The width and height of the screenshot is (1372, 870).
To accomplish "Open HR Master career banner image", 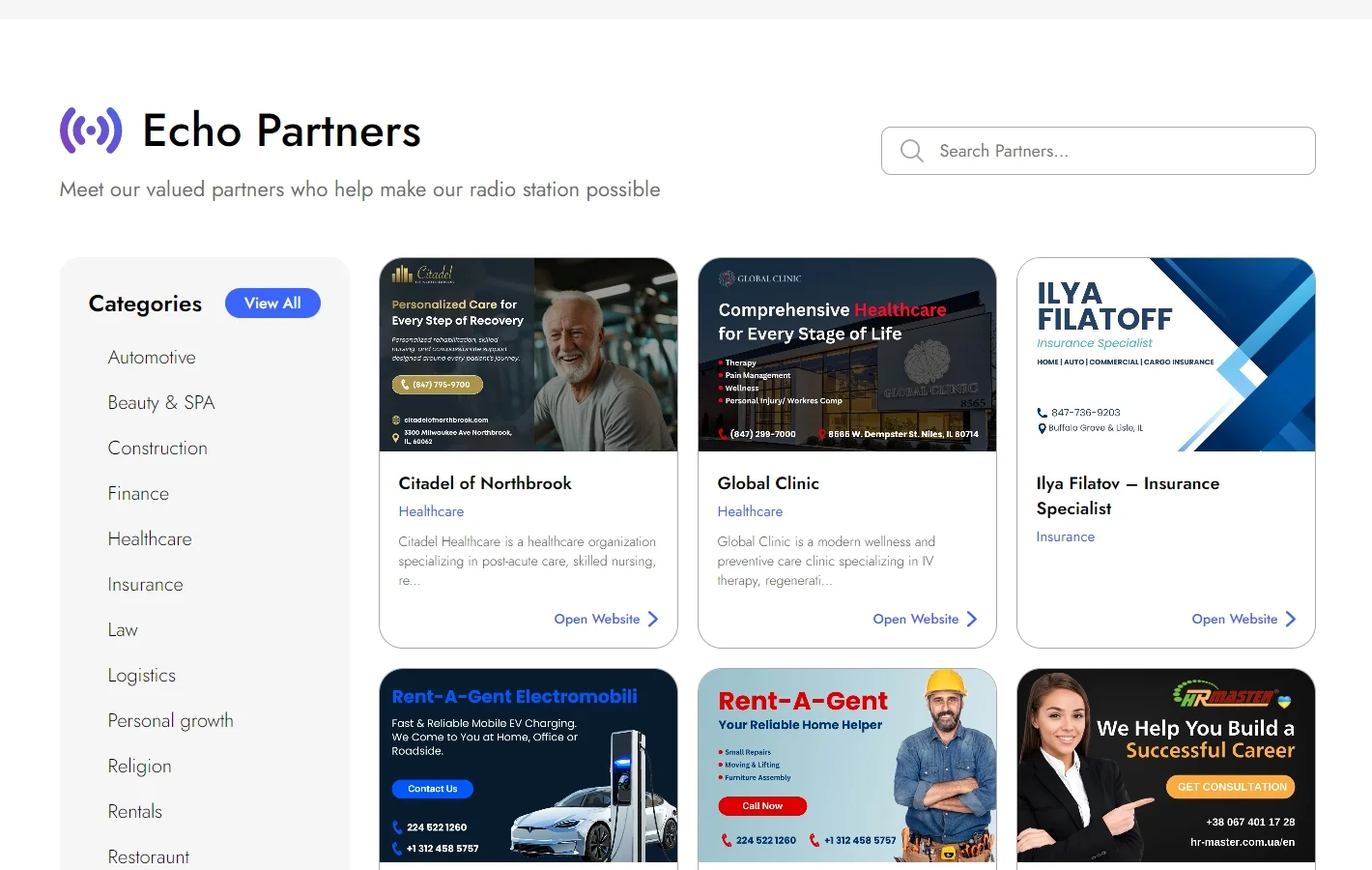I will point(1166,766).
